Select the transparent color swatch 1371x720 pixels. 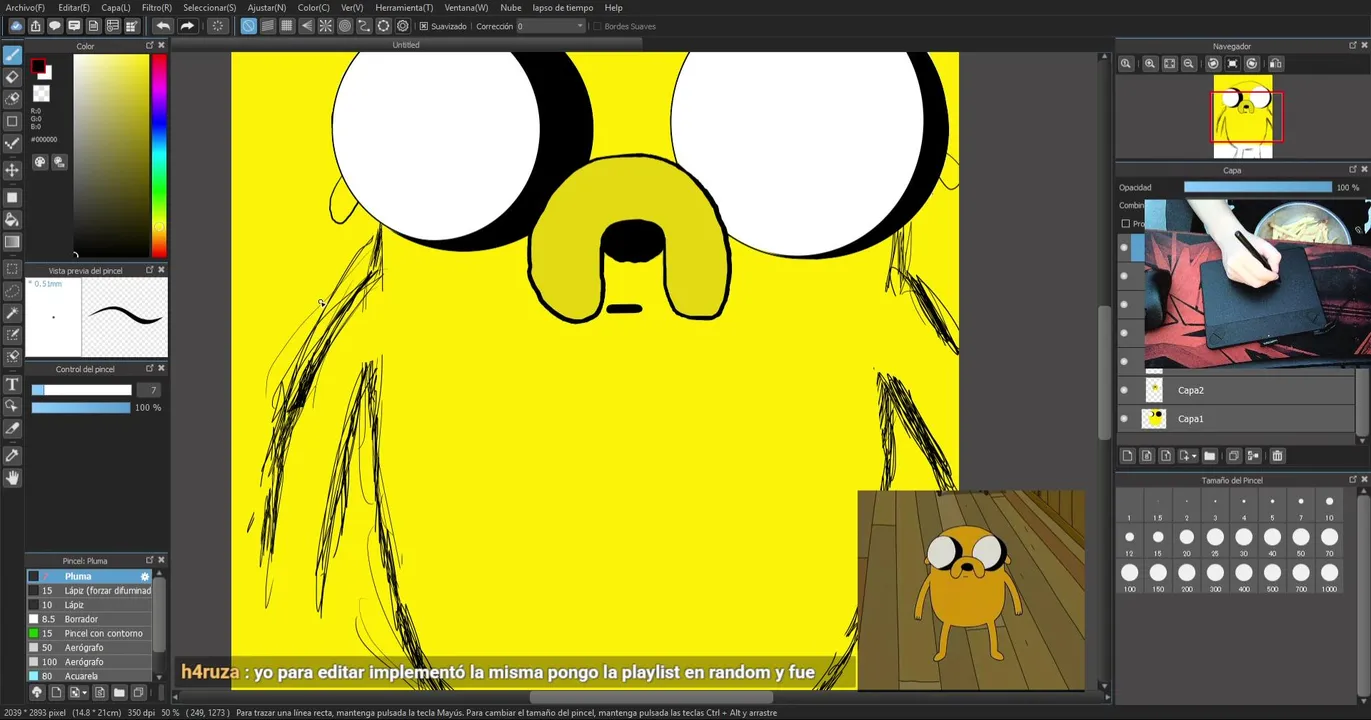[x=41, y=94]
